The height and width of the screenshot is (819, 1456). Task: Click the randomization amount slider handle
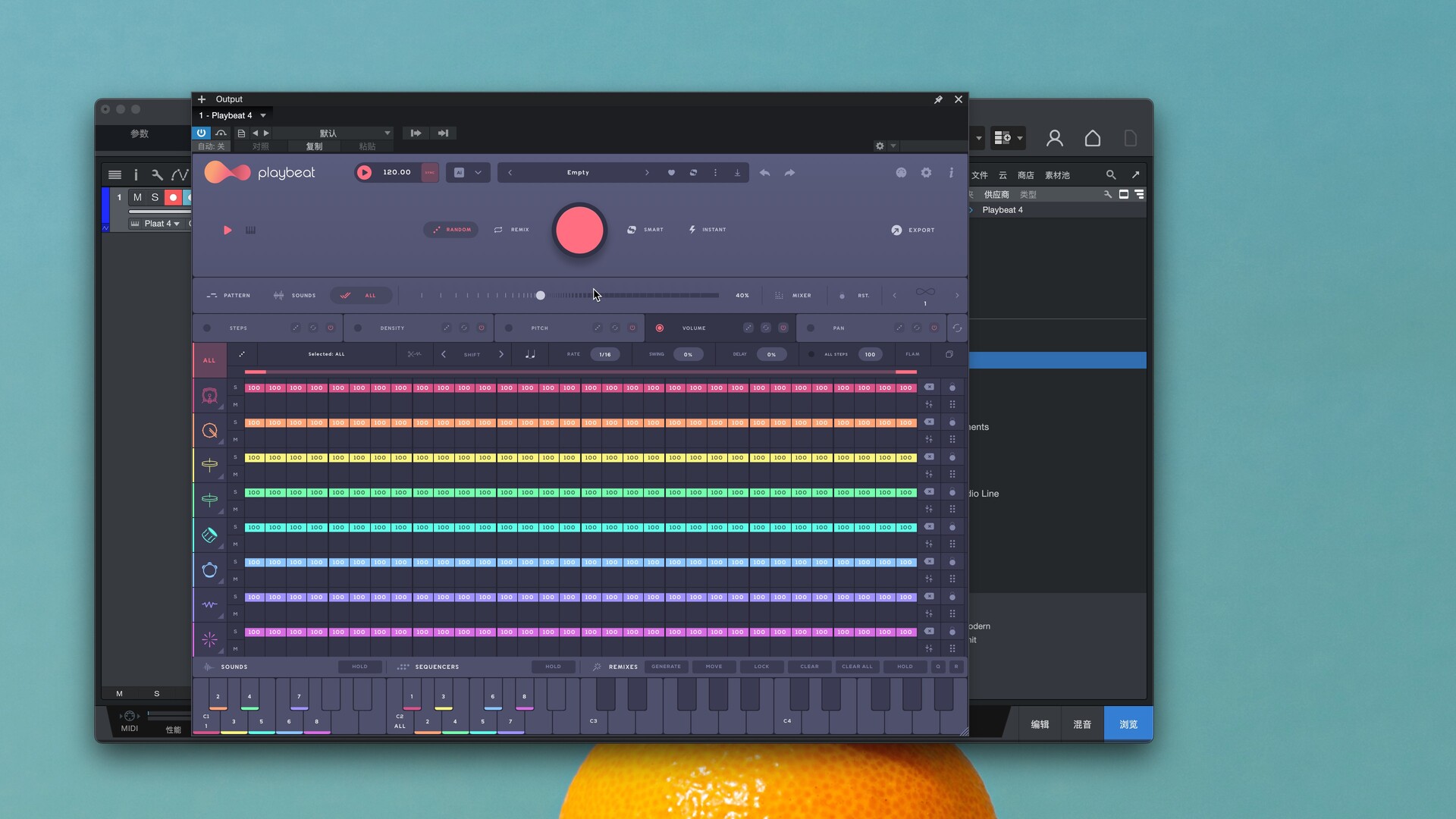coord(541,296)
